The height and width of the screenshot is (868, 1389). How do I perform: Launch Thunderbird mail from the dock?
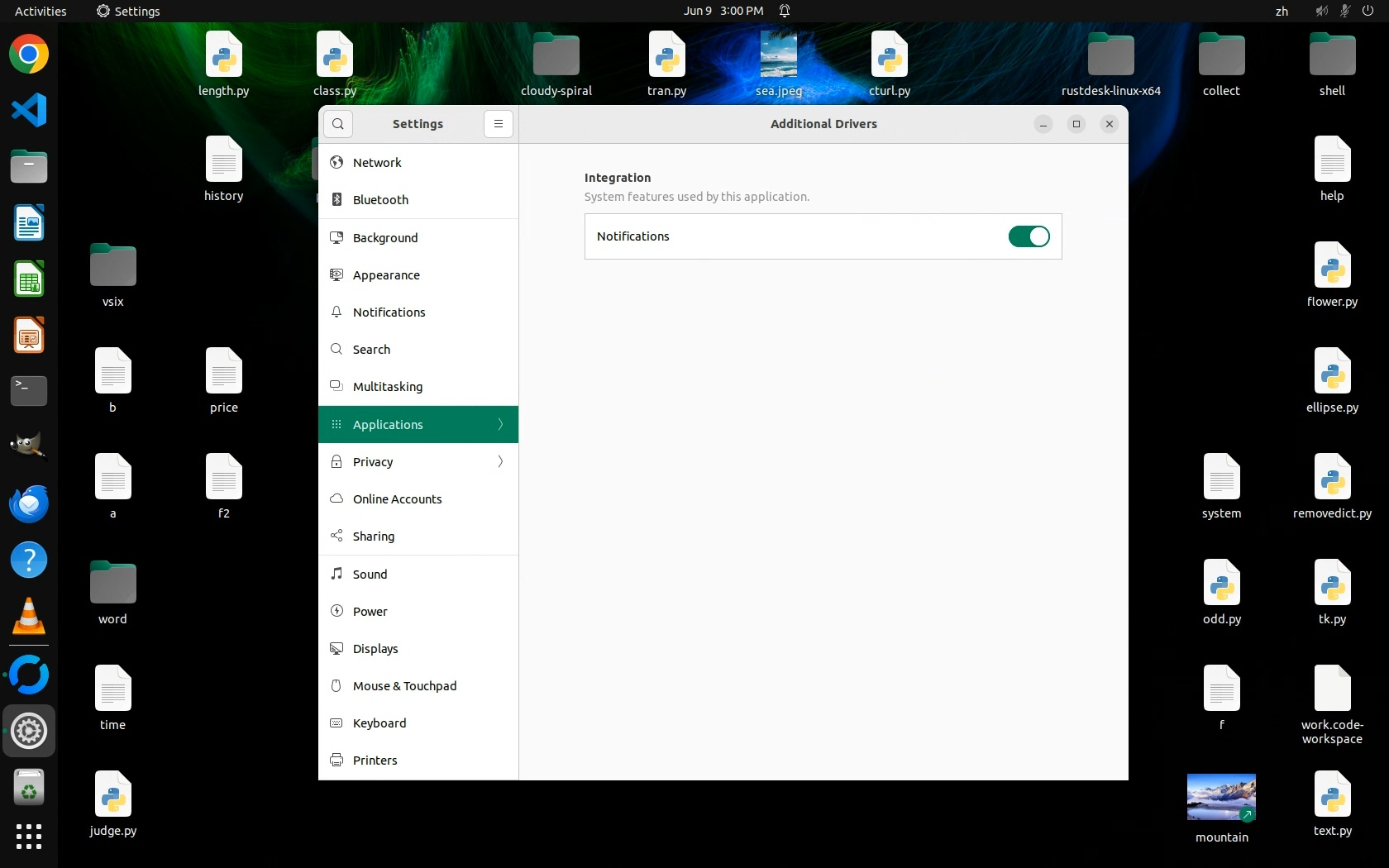click(x=29, y=504)
